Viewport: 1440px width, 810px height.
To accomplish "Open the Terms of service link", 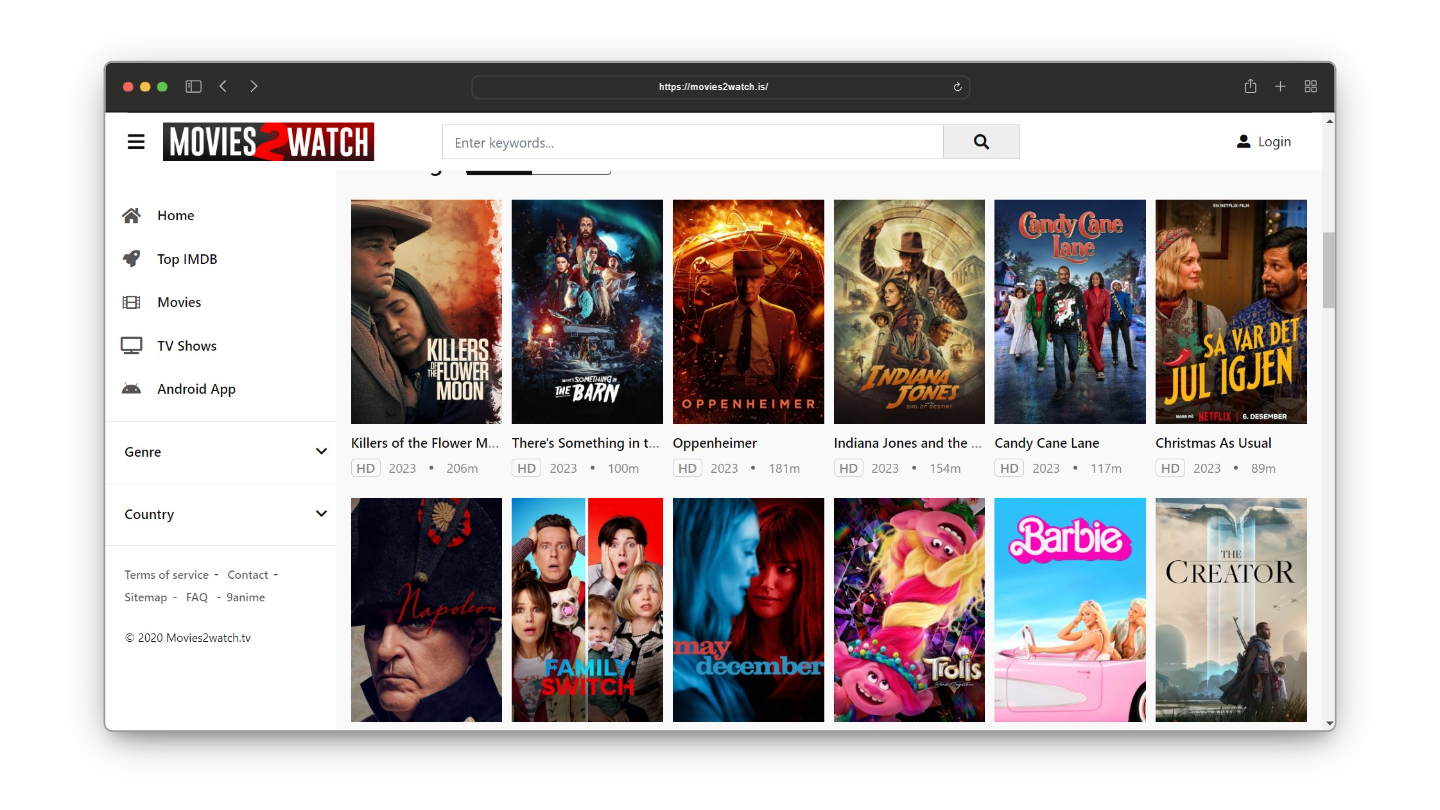I will (167, 575).
